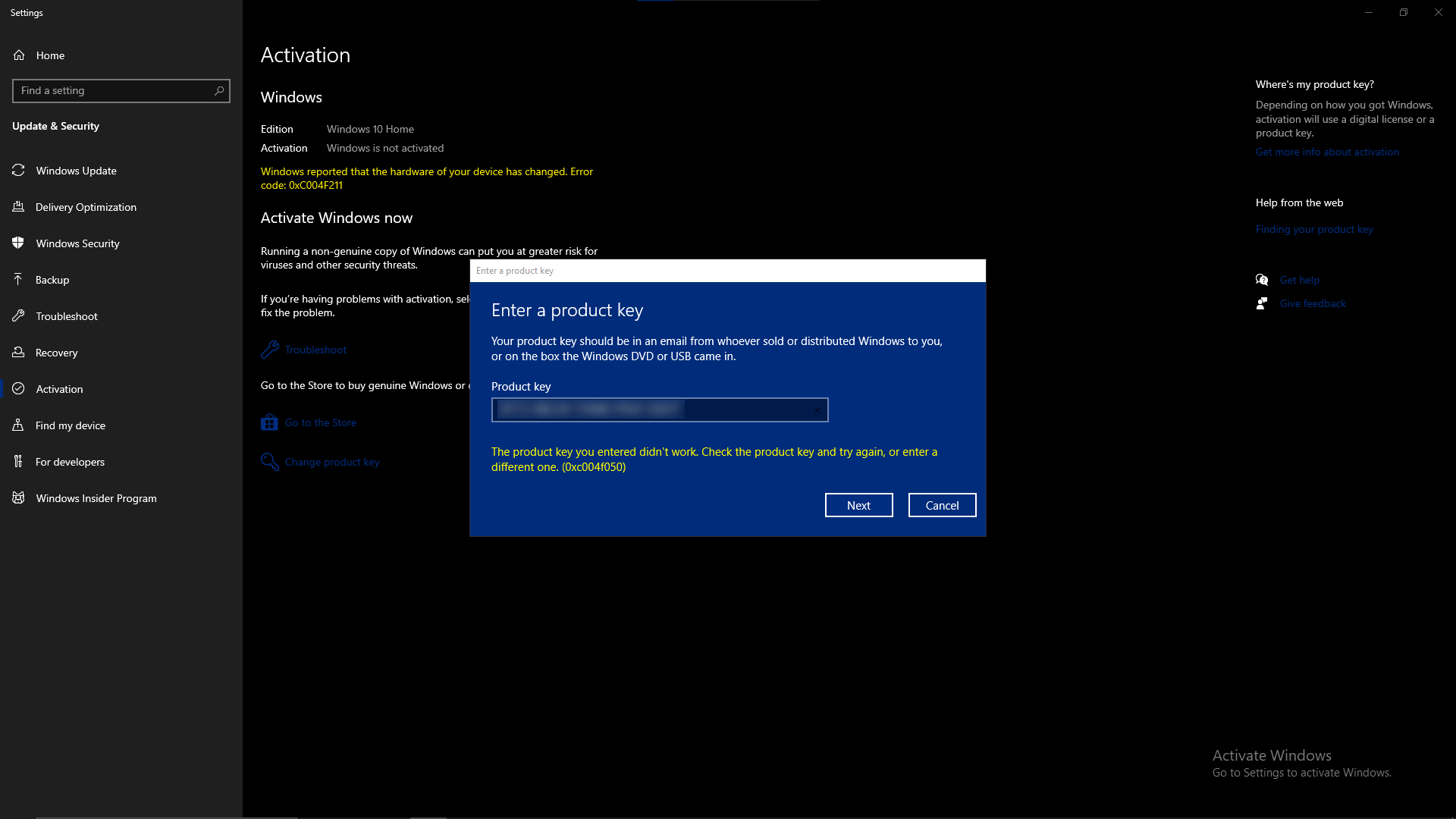1456x819 pixels.
Task: Select the product key input field
Action: click(x=659, y=409)
